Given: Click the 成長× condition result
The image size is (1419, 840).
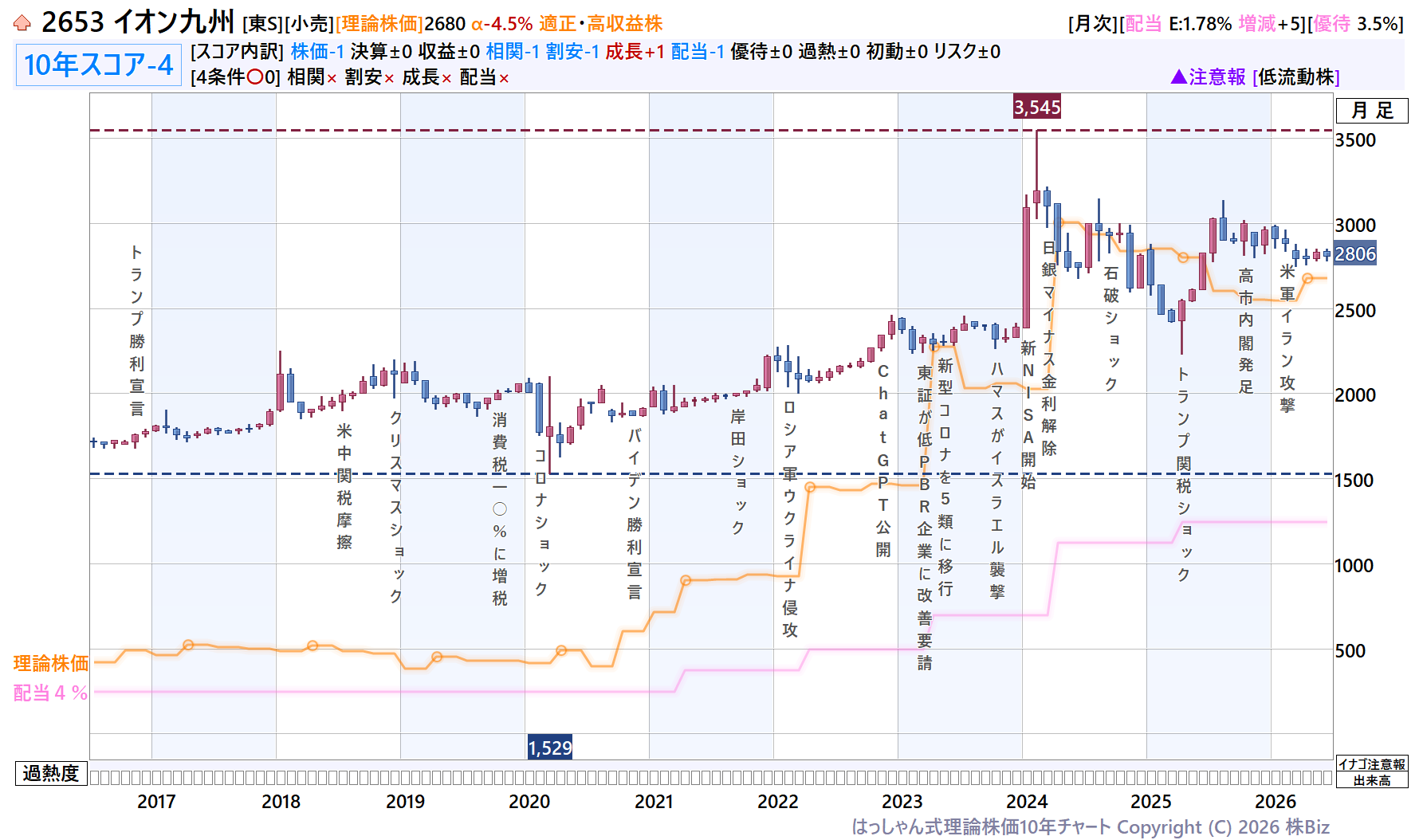Looking at the screenshot, I should coord(427,77).
